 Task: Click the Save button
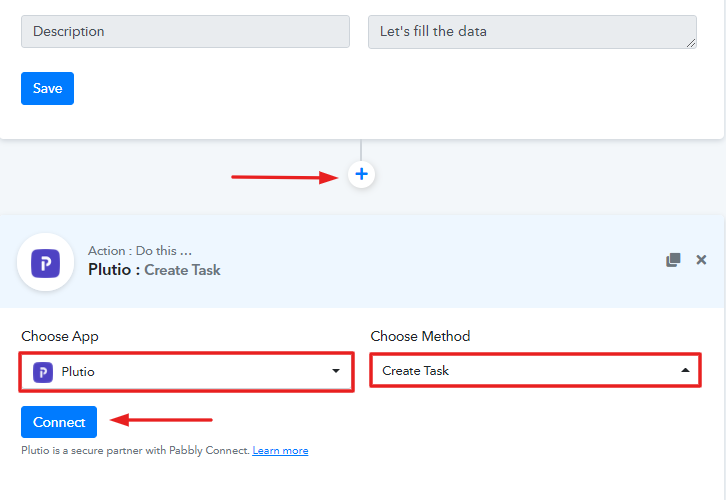pyautogui.click(x=47, y=88)
